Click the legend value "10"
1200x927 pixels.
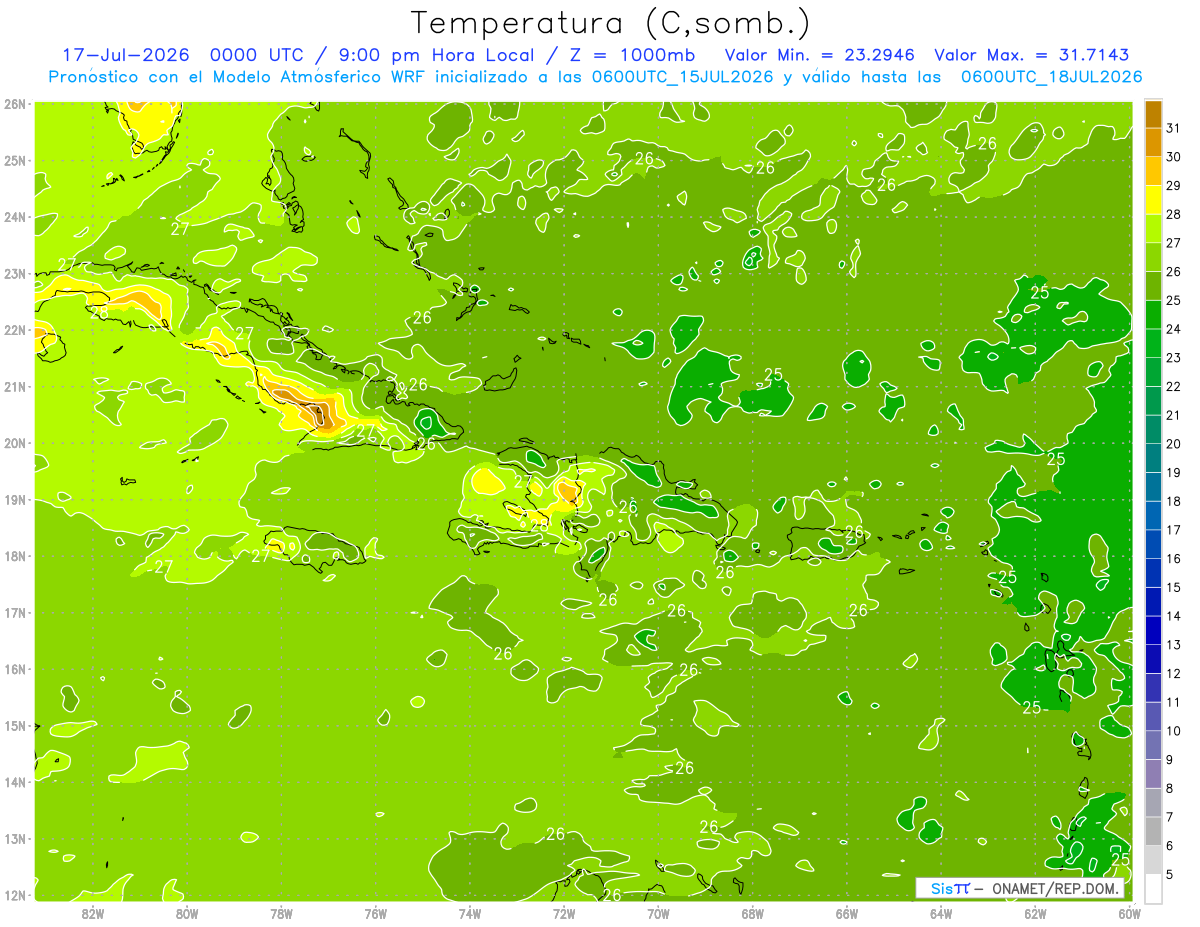point(1174,731)
